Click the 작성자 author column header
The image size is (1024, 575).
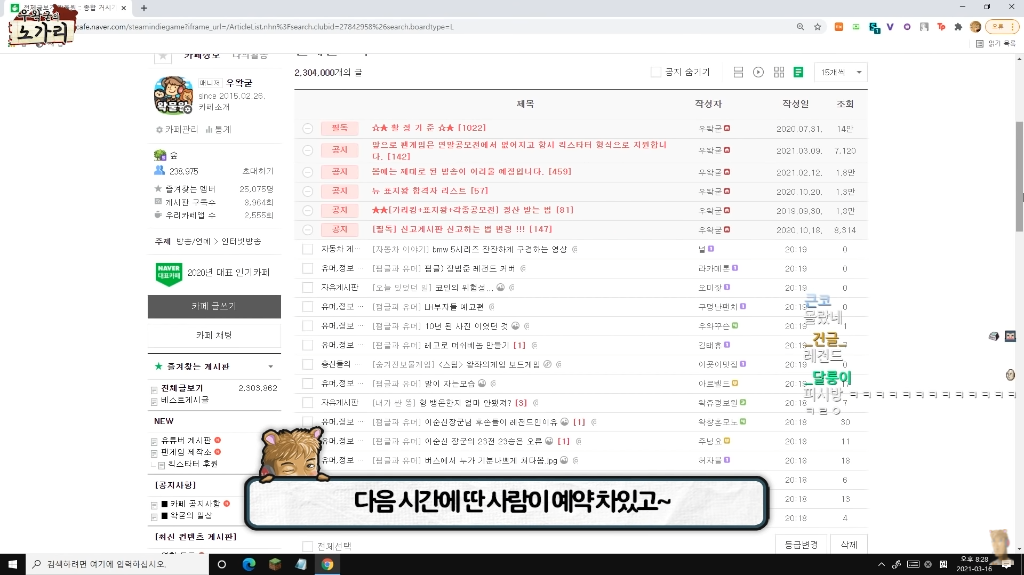point(709,104)
